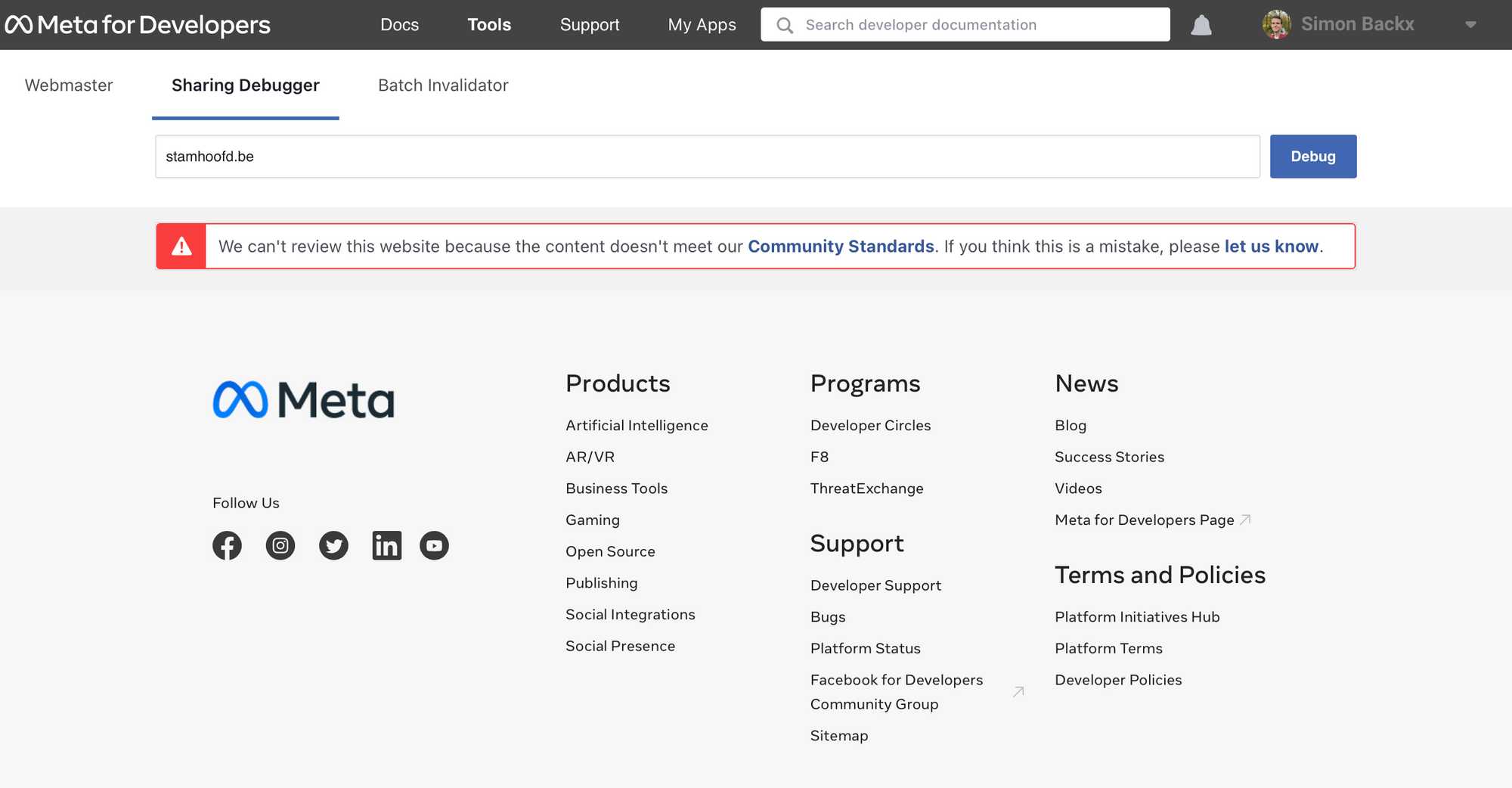Image resolution: width=1512 pixels, height=788 pixels.
Task: Open the AR/VR link
Action: pyautogui.click(x=590, y=457)
